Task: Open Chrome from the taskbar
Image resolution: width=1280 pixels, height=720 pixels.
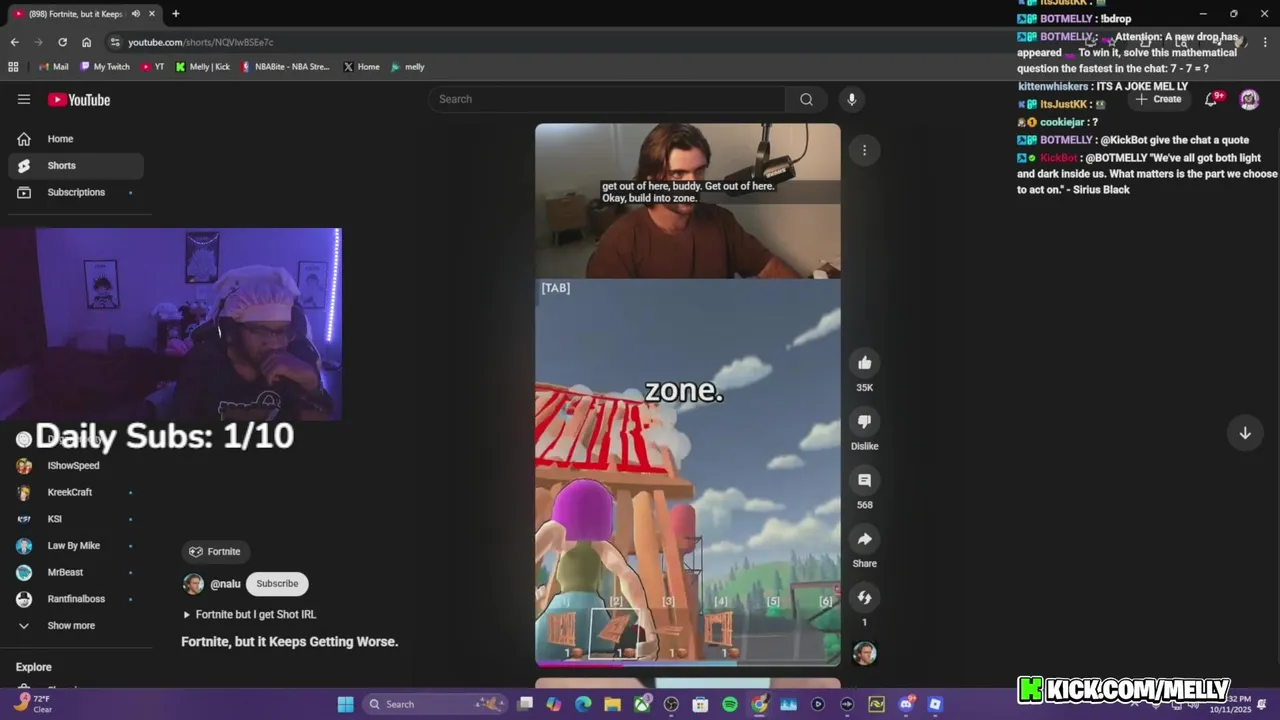Action: 759,704
